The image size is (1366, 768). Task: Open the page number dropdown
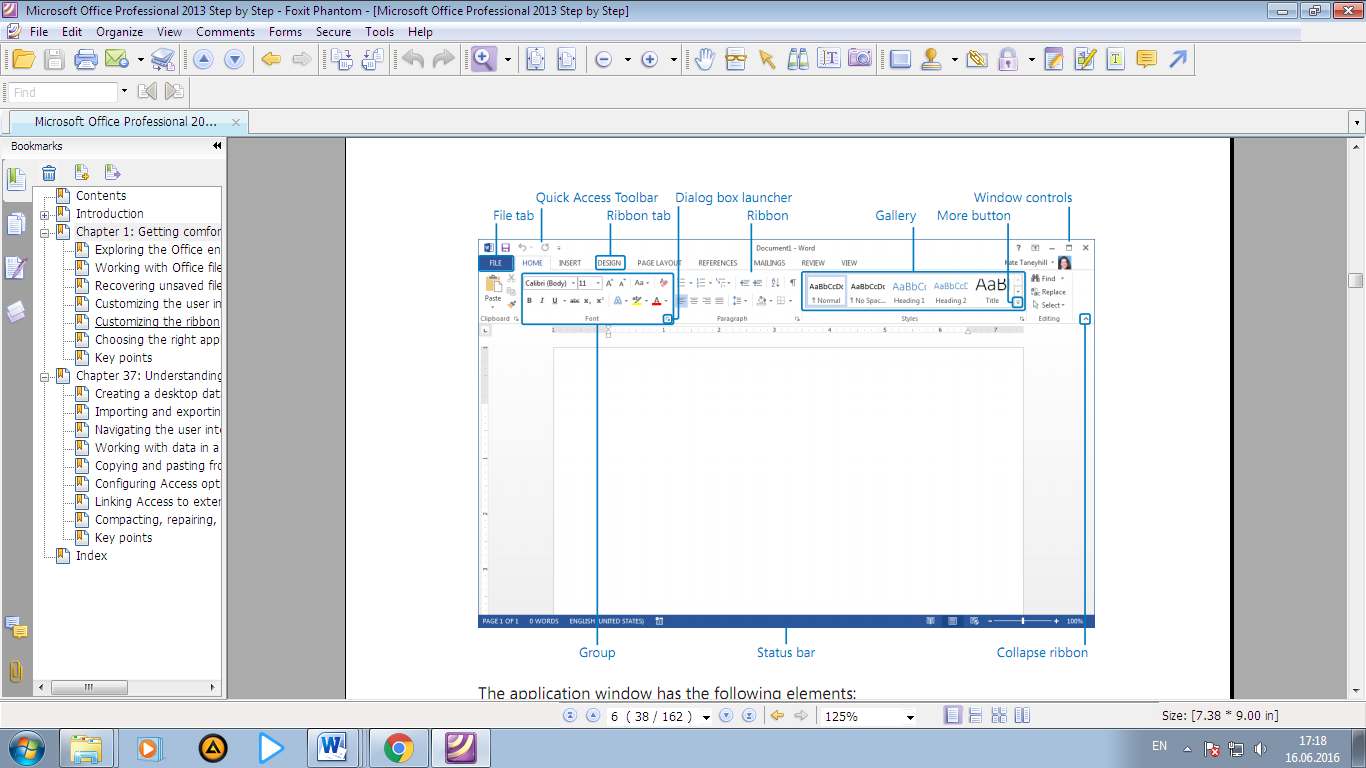[707, 717]
